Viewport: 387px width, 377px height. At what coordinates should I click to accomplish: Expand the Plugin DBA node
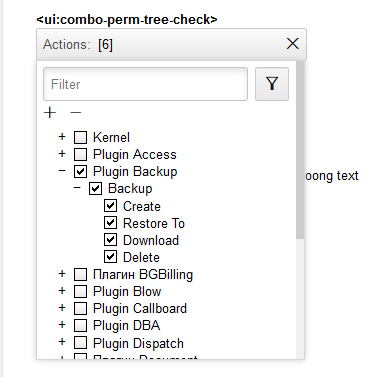click(x=62, y=324)
